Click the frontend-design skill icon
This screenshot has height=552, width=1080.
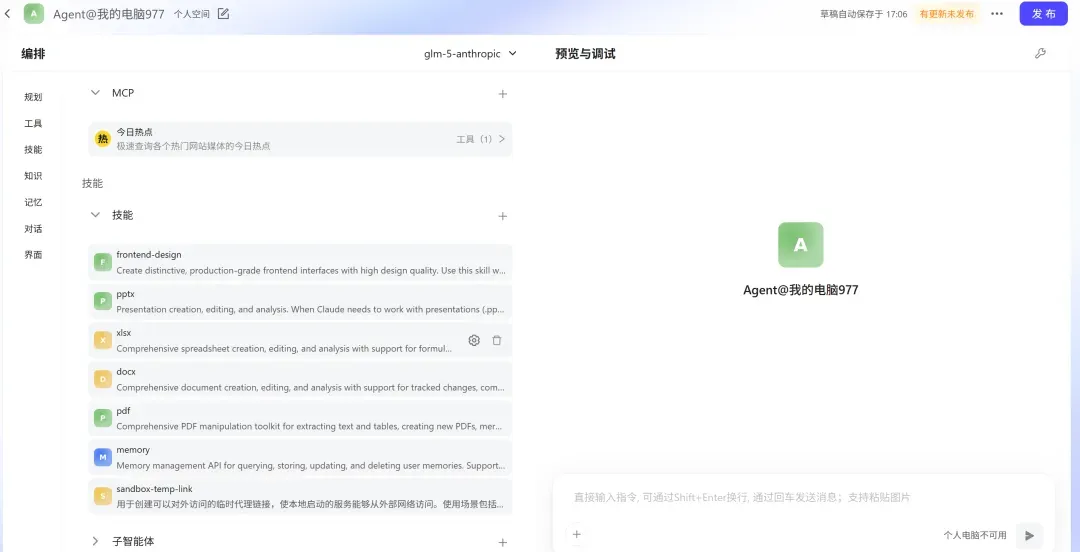tap(103, 262)
